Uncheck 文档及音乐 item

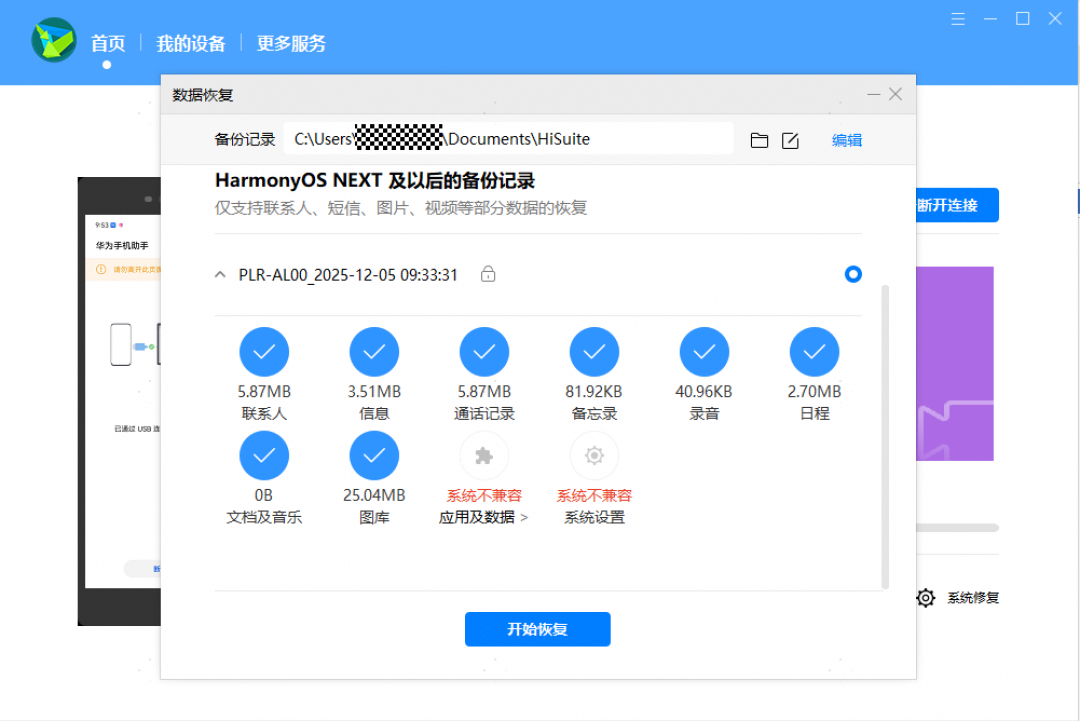coord(264,455)
